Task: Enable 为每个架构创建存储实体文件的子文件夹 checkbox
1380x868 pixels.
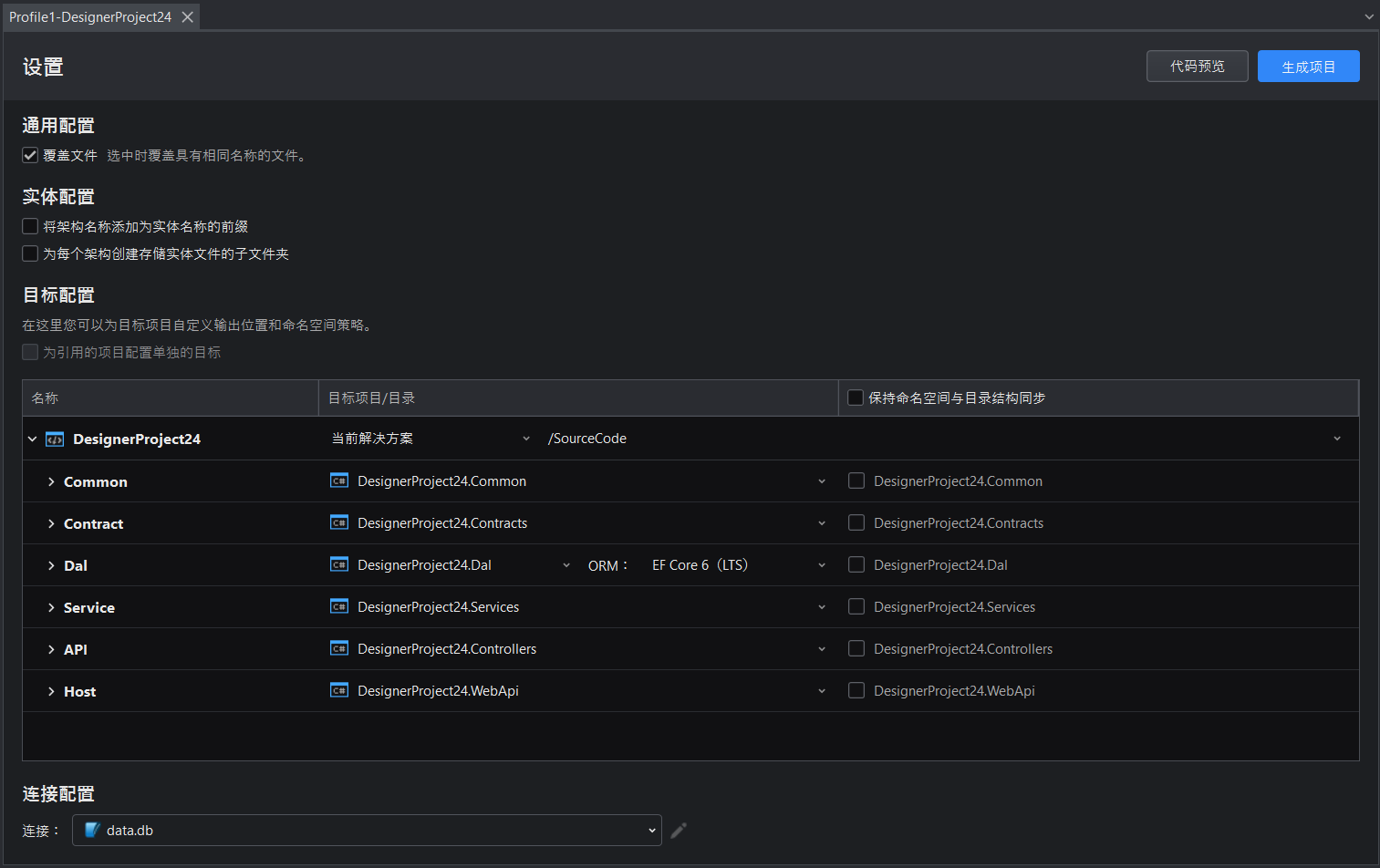Action: pyautogui.click(x=30, y=253)
